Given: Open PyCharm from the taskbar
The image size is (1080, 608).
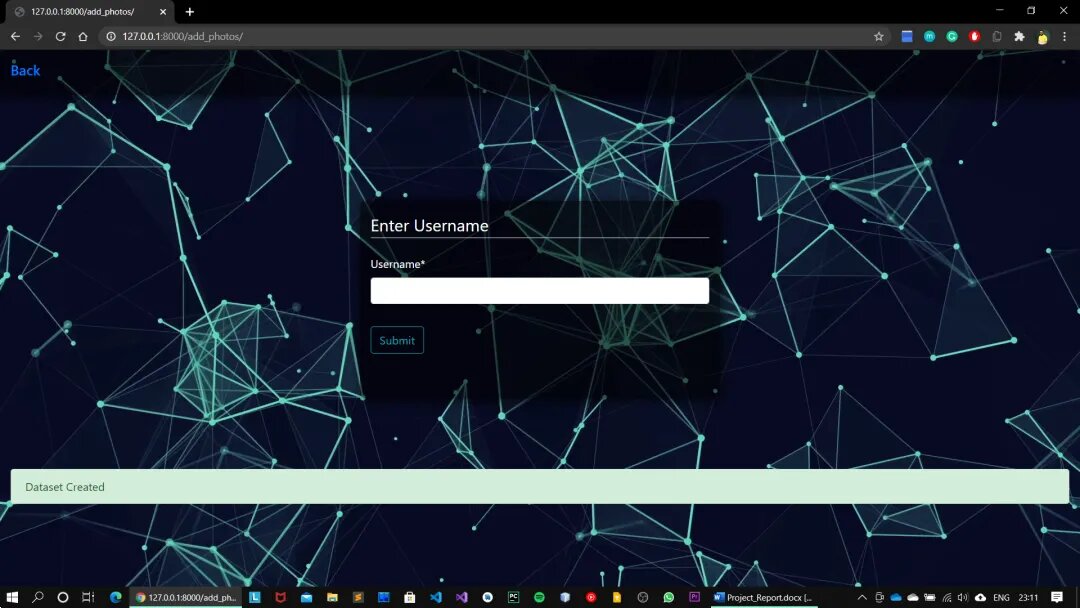Looking at the screenshot, I should (513, 597).
